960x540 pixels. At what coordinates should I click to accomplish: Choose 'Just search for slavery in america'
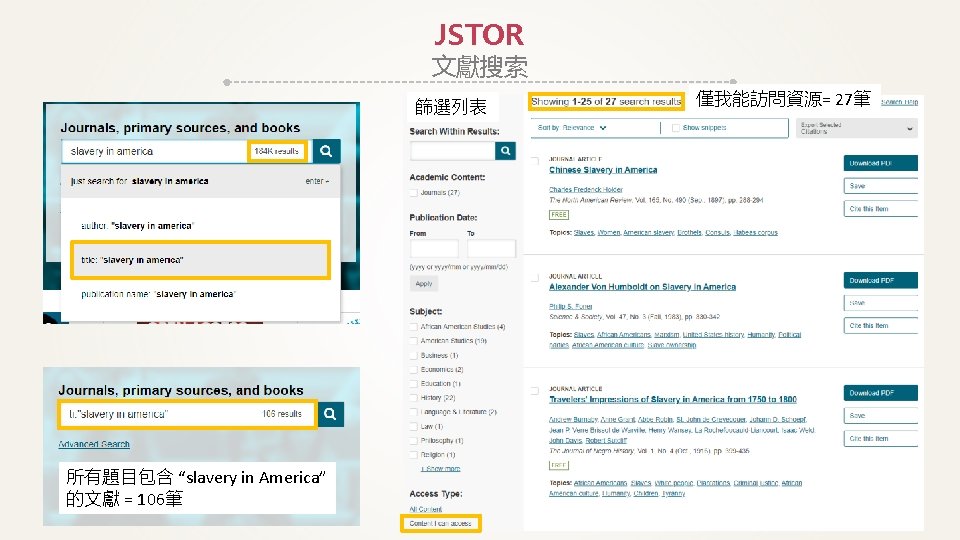tap(200, 181)
